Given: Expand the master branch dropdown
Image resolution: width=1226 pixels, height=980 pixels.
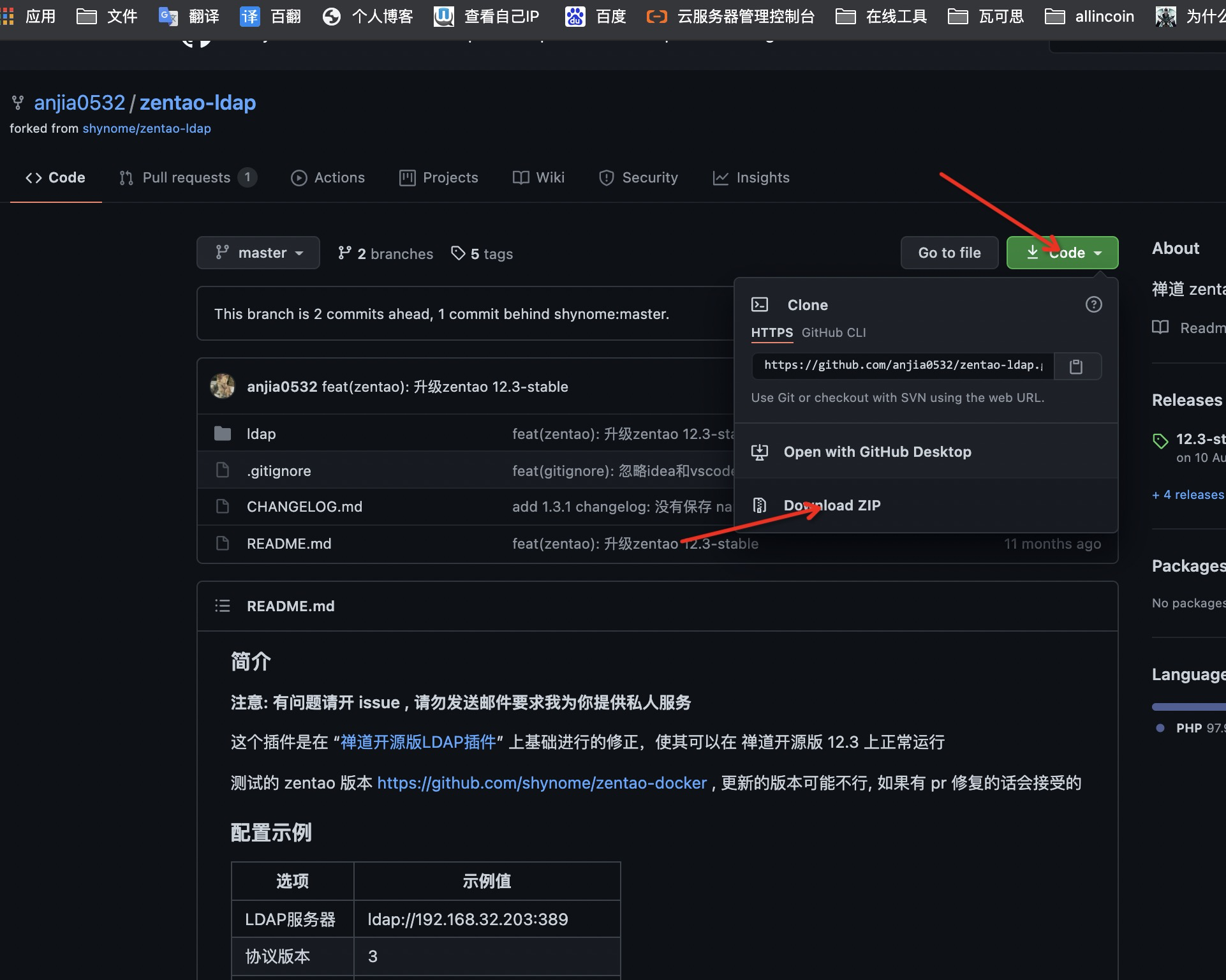Looking at the screenshot, I should (258, 253).
